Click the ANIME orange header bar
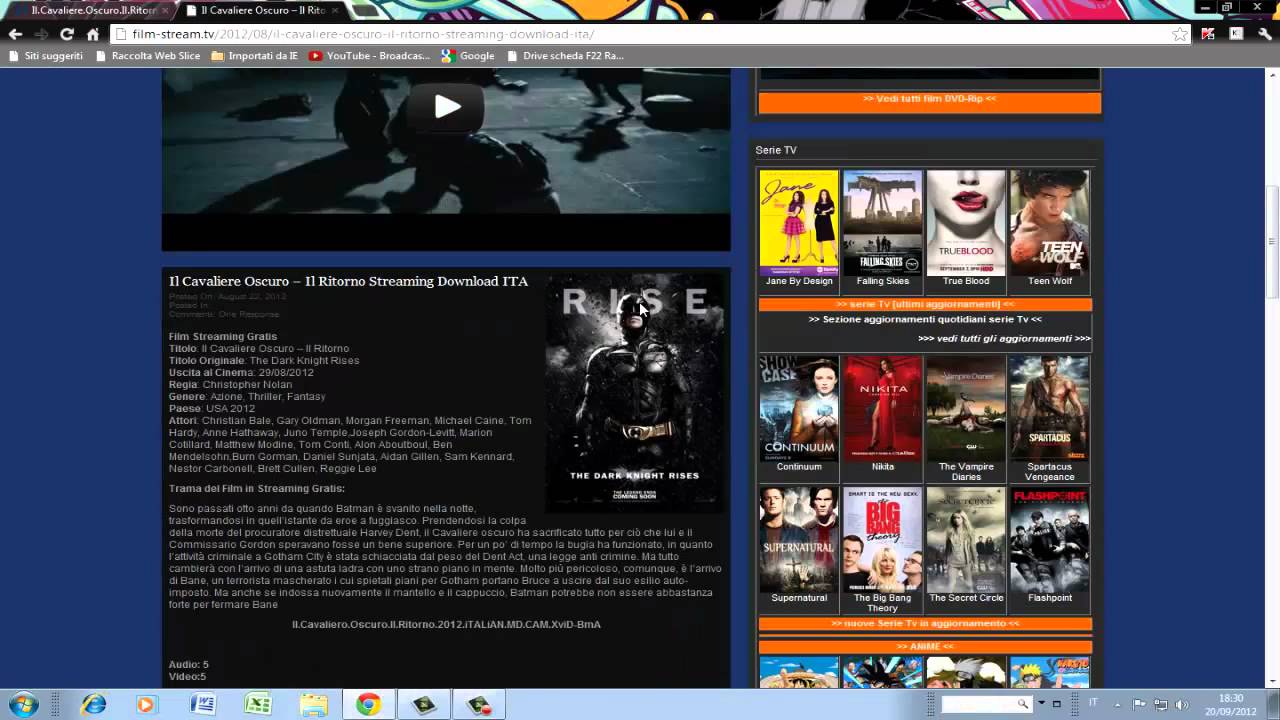Image resolution: width=1280 pixels, height=720 pixels. point(925,647)
